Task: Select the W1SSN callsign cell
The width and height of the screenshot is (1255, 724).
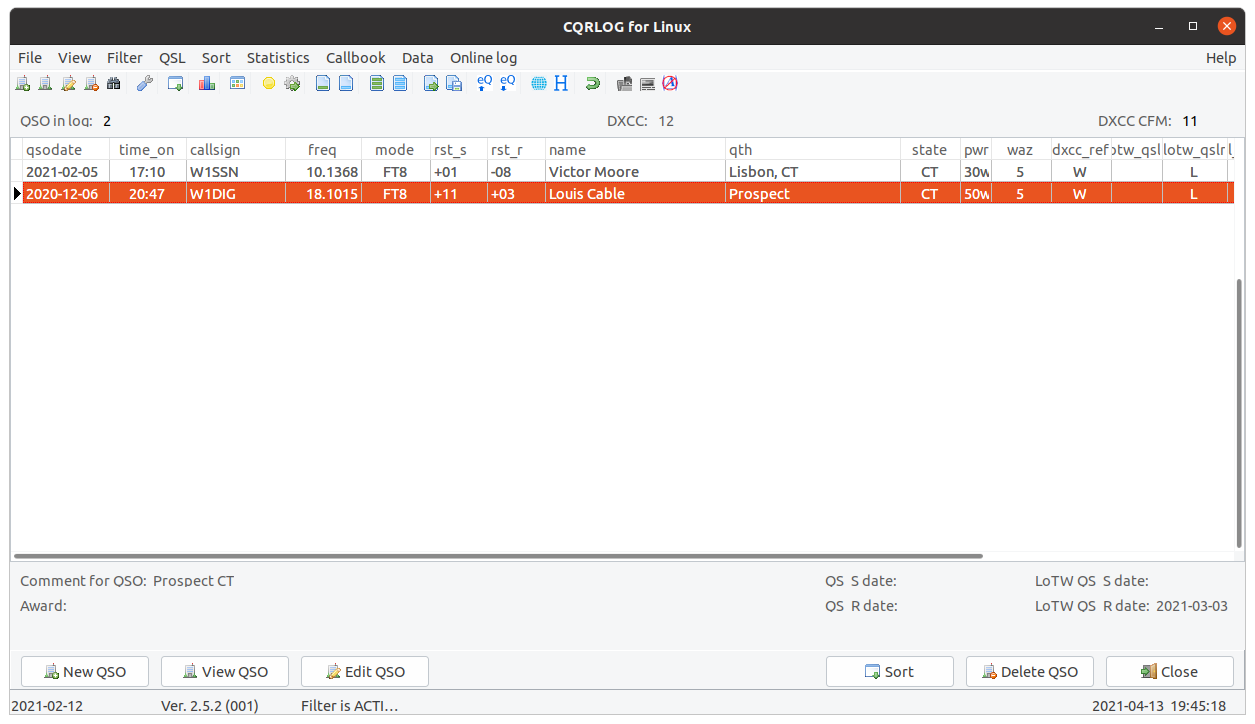Action: click(x=235, y=172)
